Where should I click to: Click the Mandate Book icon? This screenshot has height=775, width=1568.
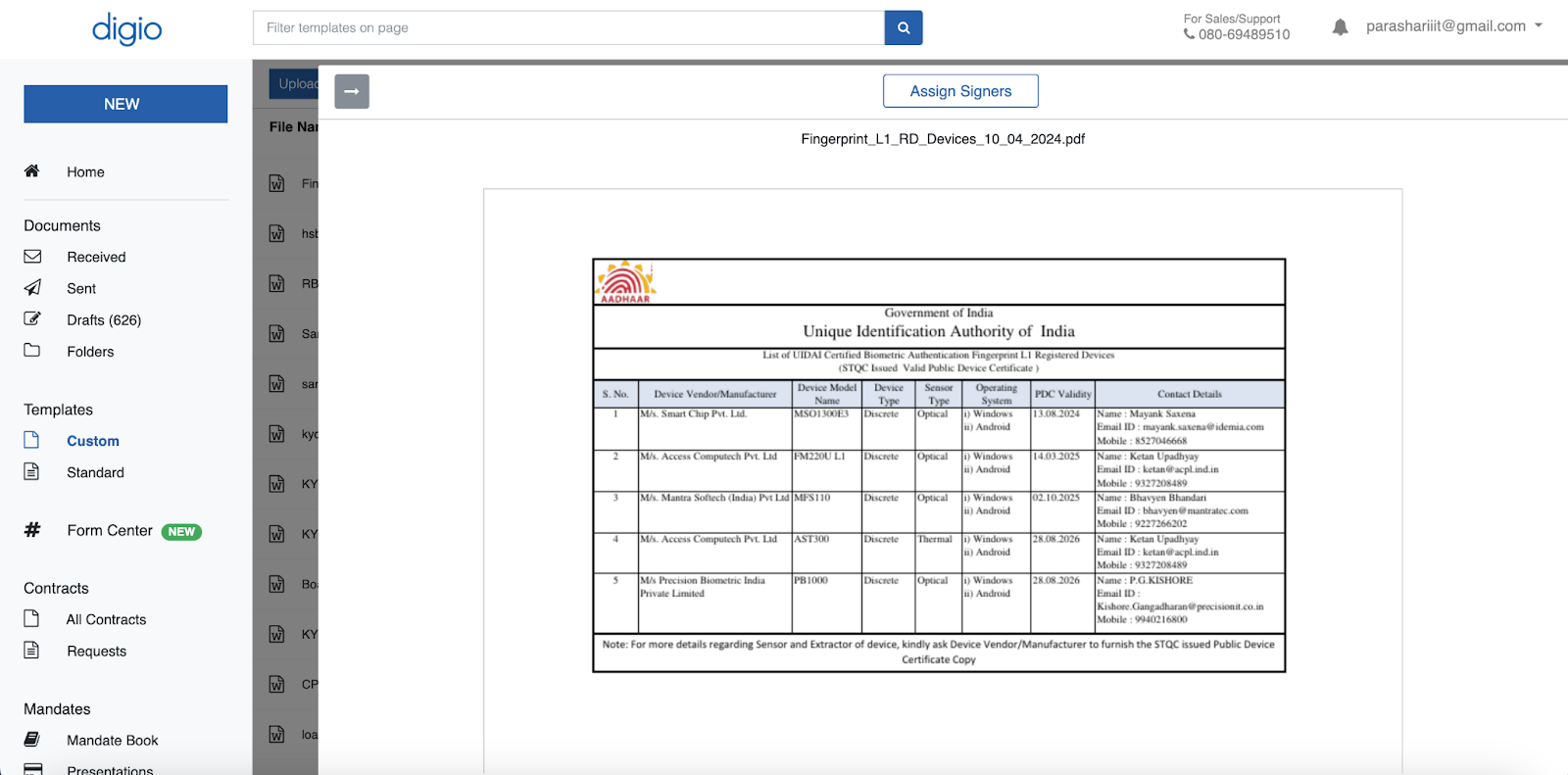click(32, 740)
